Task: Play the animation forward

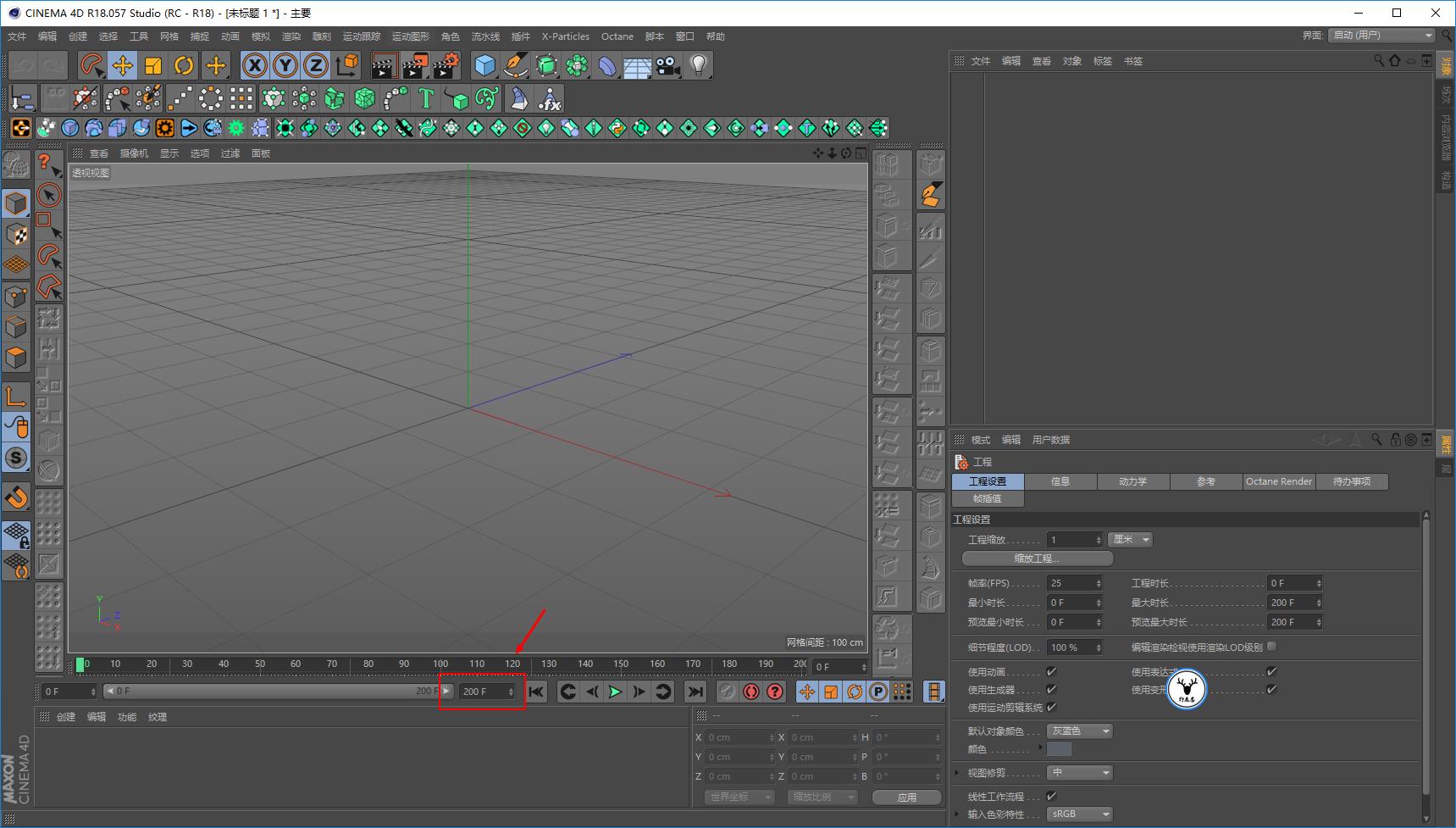Action: (616, 692)
